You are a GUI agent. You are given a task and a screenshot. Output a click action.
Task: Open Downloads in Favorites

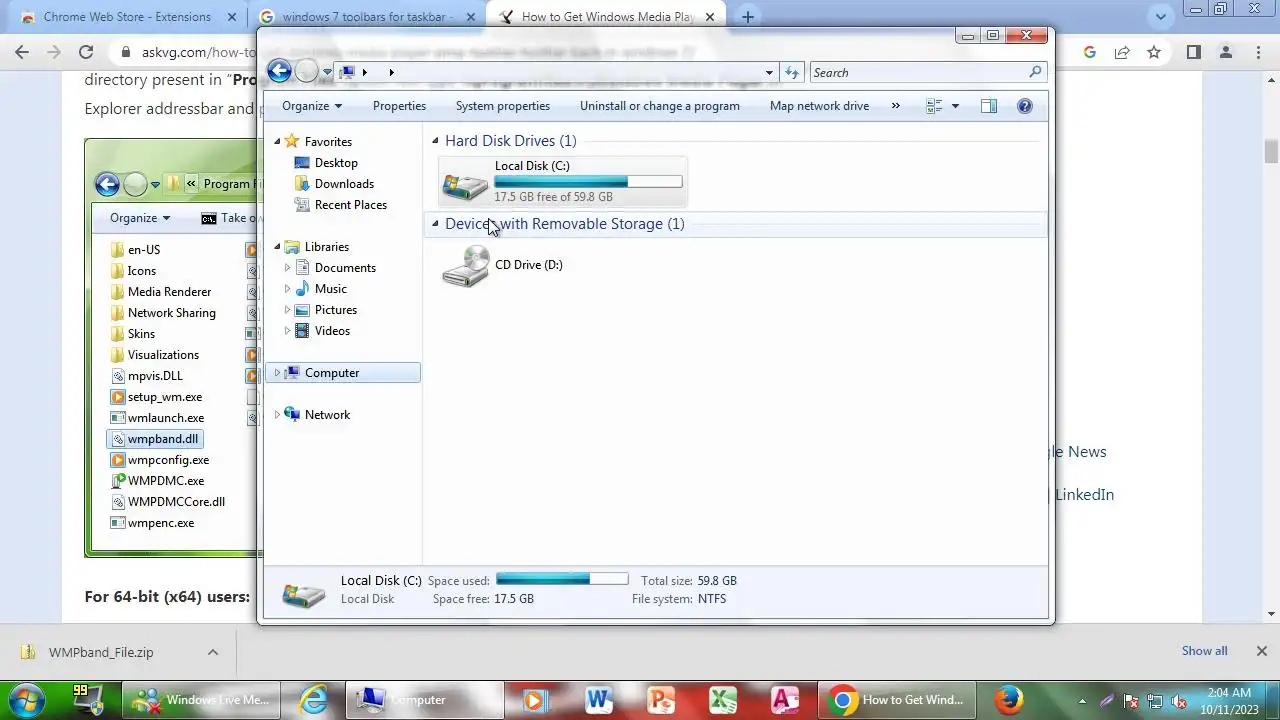[x=344, y=184]
